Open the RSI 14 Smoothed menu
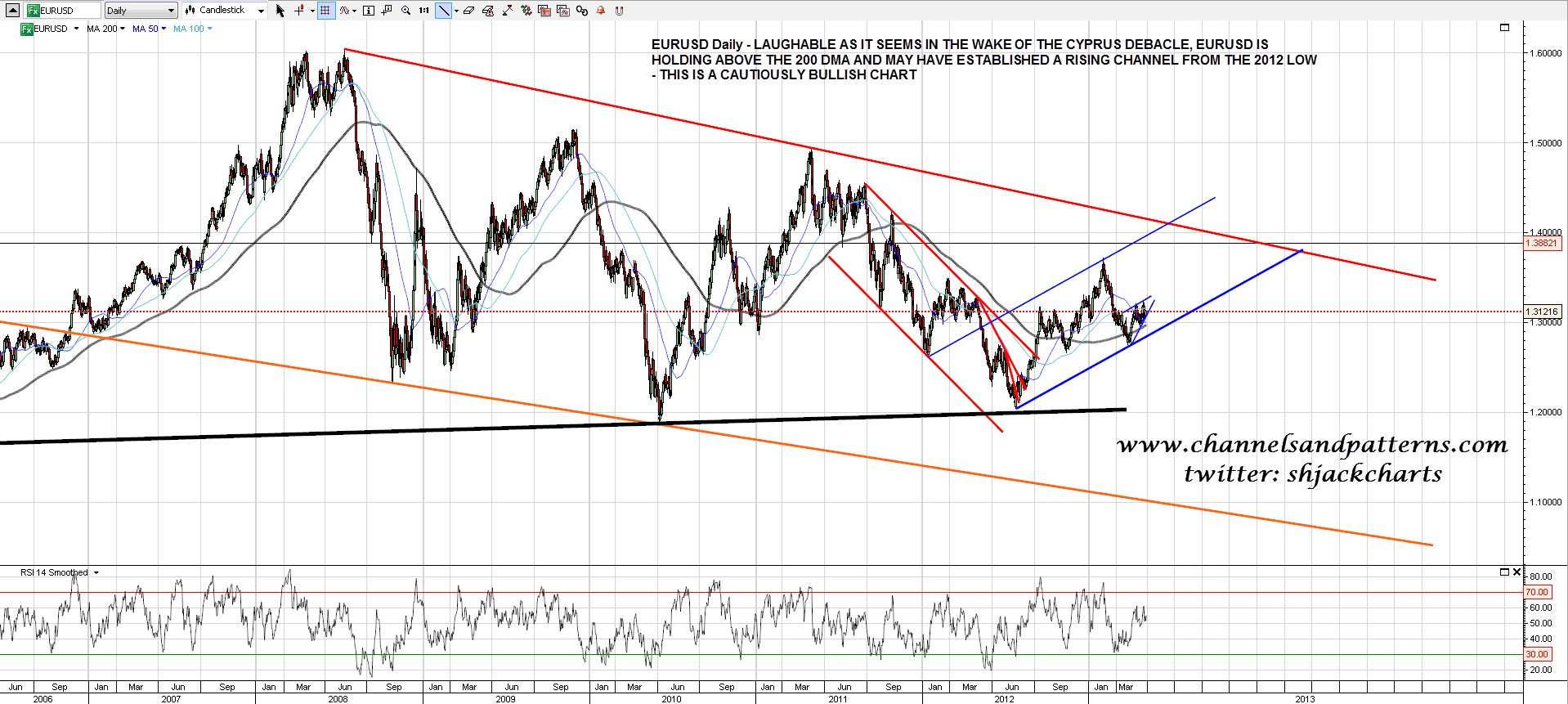 [60, 572]
